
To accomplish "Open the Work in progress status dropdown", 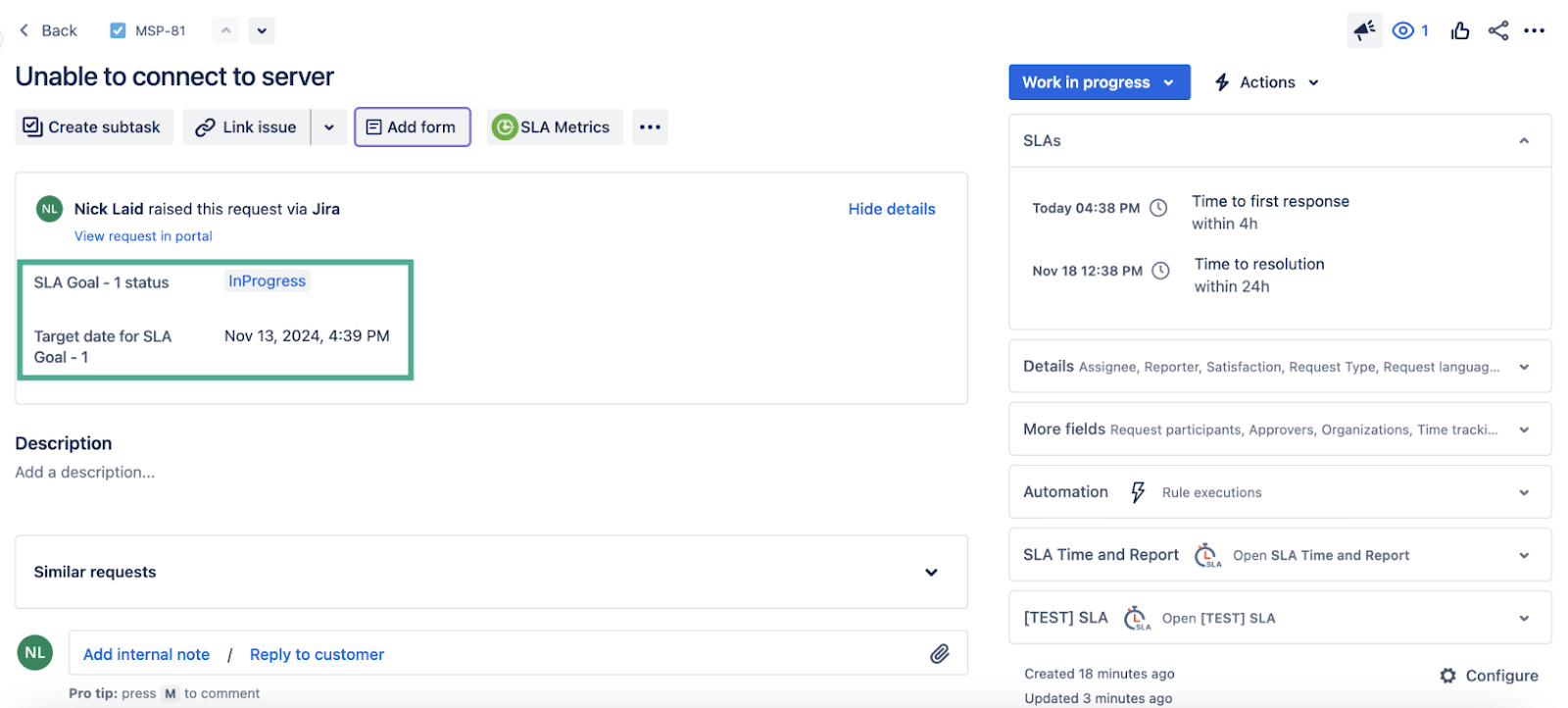I will point(1099,82).
